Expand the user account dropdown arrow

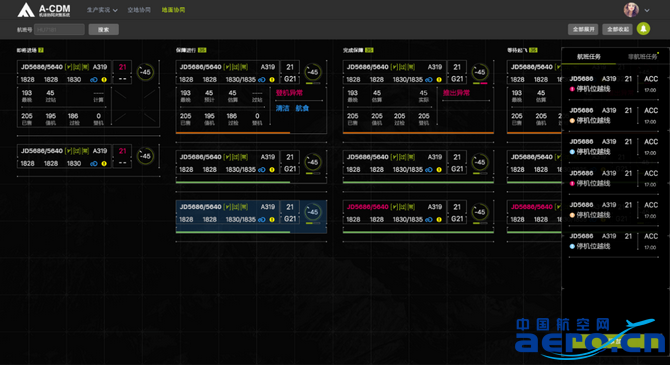coord(647,10)
